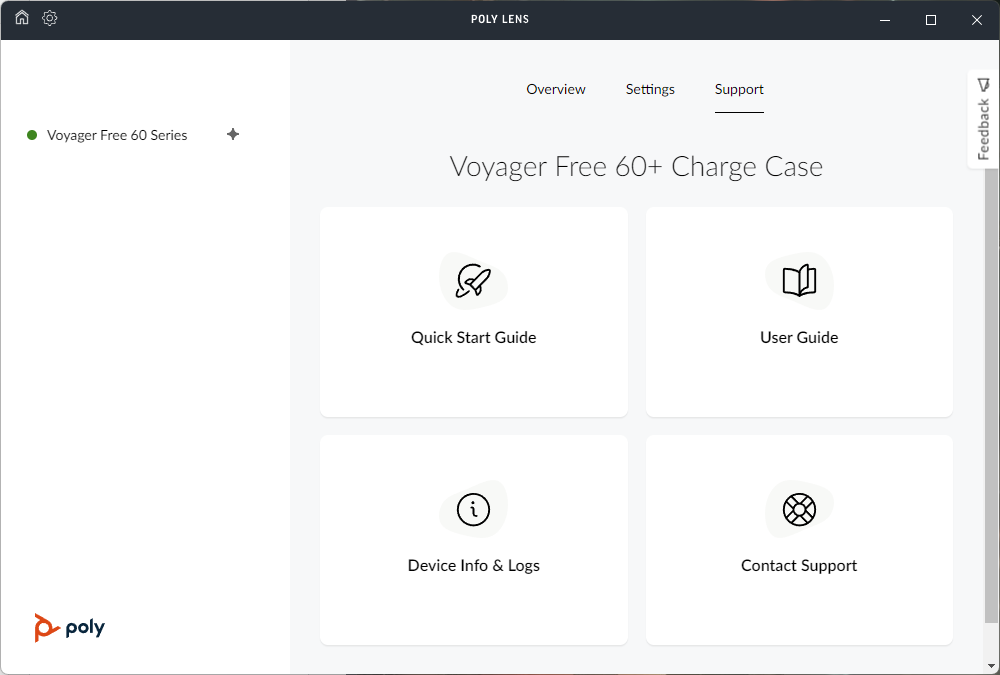Open Device Info & Logs label
This screenshot has width=1000, height=675.
pos(474,566)
